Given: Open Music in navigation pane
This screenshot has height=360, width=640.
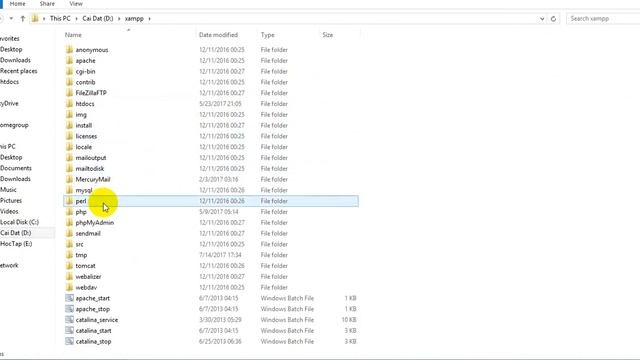Looking at the screenshot, I should pyautogui.click(x=8, y=190).
